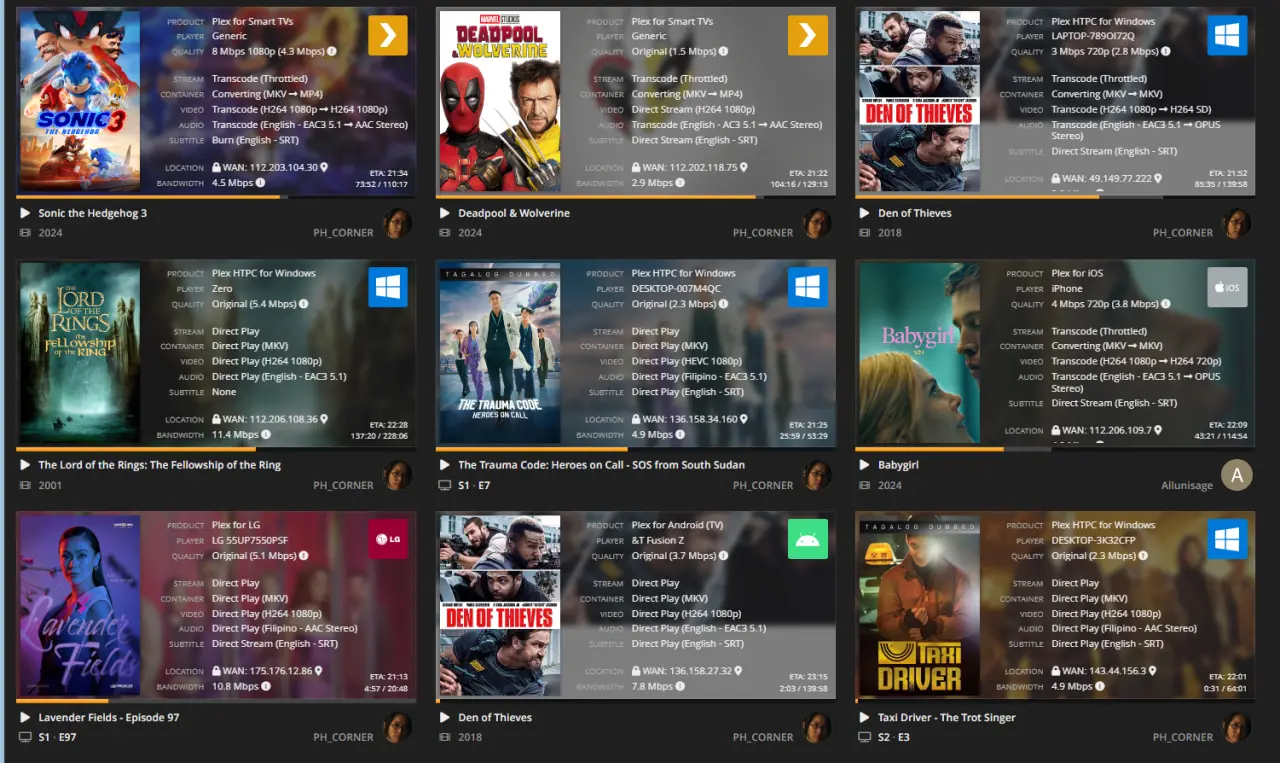Image resolution: width=1280 pixels, height=763 pixels.
Task: Click the LG platform icon on Lavender Fields card
Action: click(x=388, y=539)
